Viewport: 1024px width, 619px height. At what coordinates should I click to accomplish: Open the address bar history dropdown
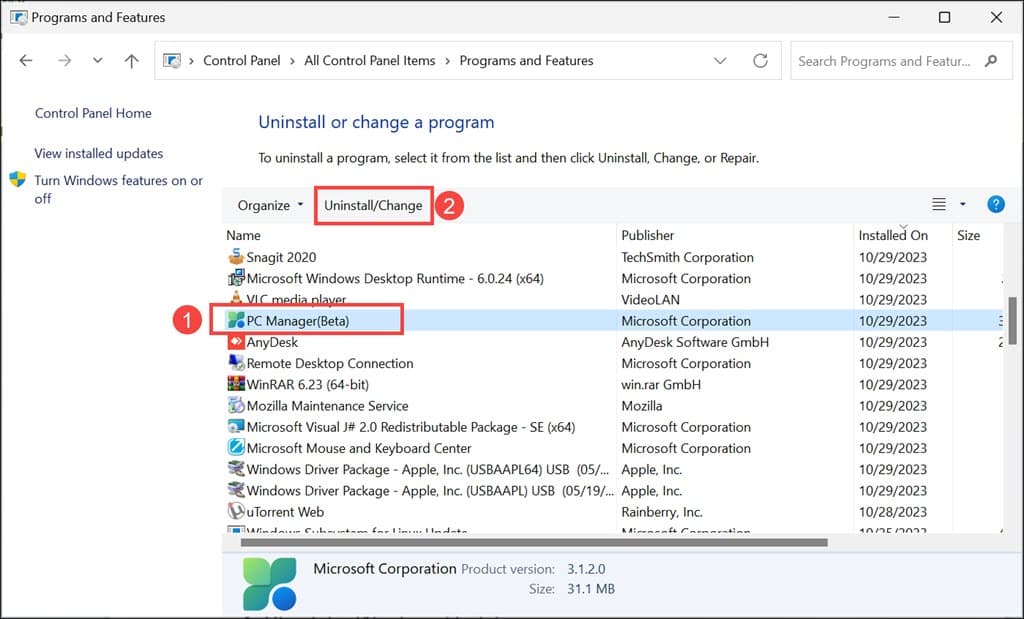(x=720, y=61)
